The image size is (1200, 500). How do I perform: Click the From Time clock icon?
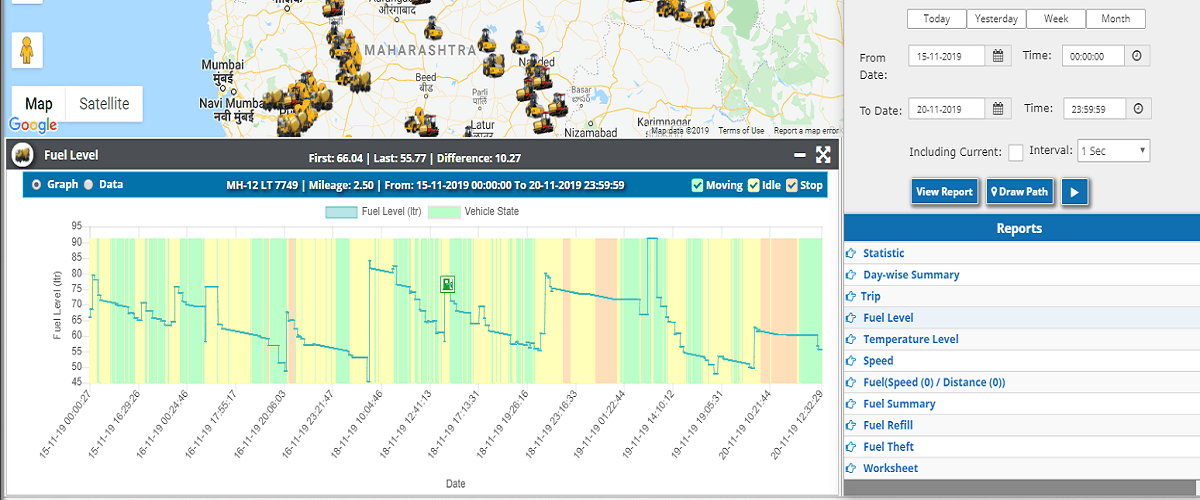[x=1137, y=57]
